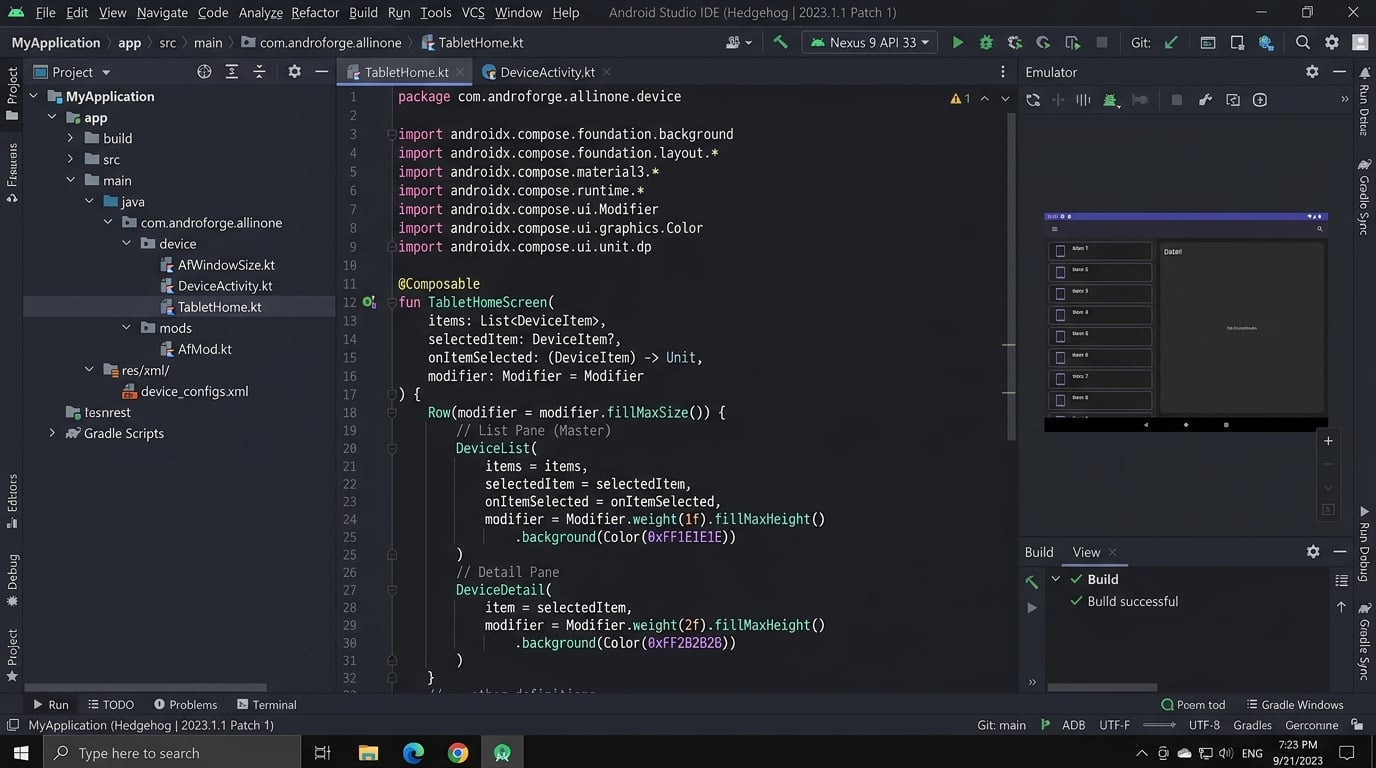Click the locate target icon in the Project panel

(204, 71)
